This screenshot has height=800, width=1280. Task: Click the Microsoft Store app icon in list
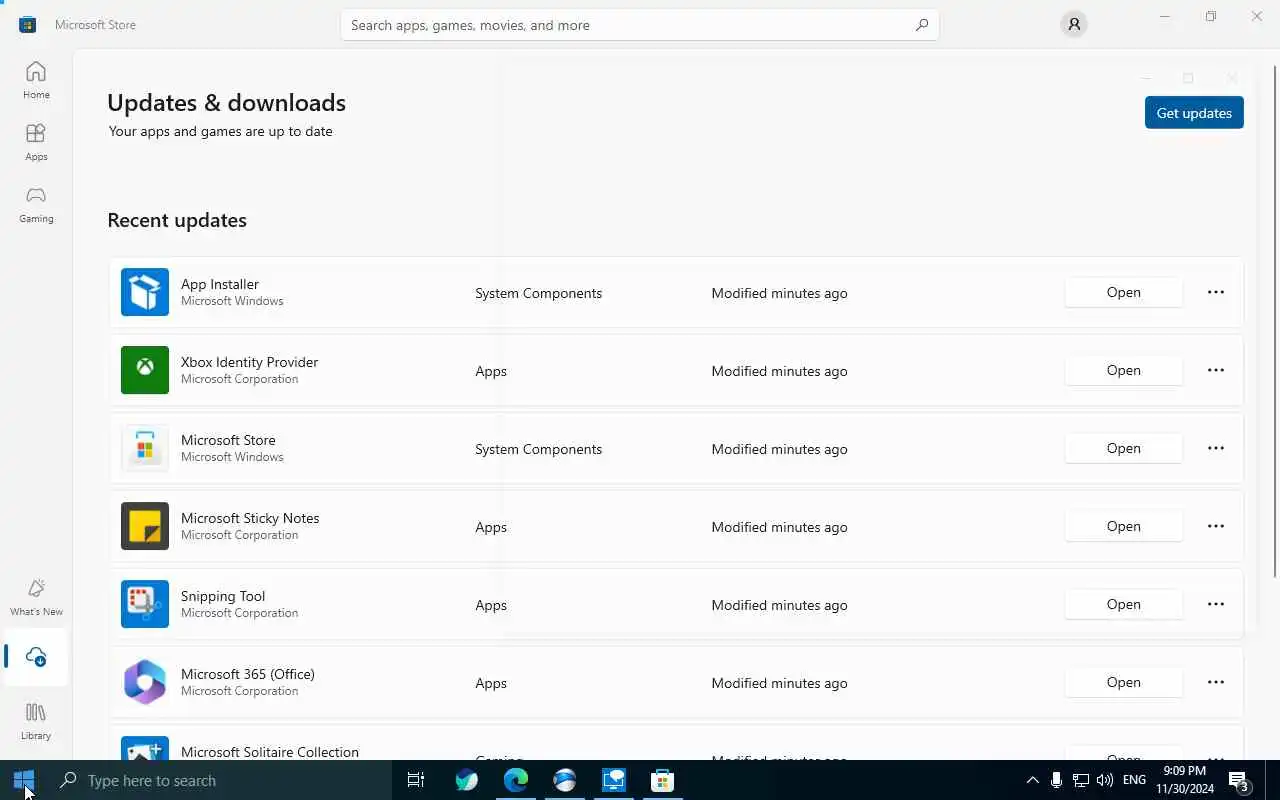pyautogui.click(x=145, y=448)
